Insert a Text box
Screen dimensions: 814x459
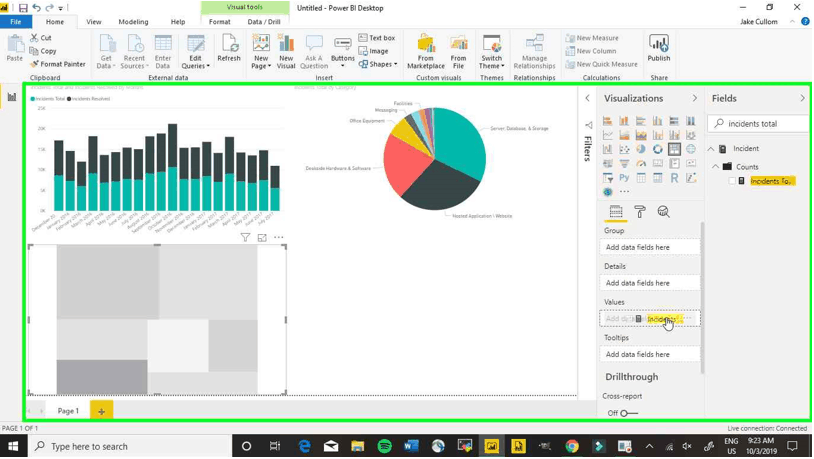pyautogui.click(x=377, y=38)
